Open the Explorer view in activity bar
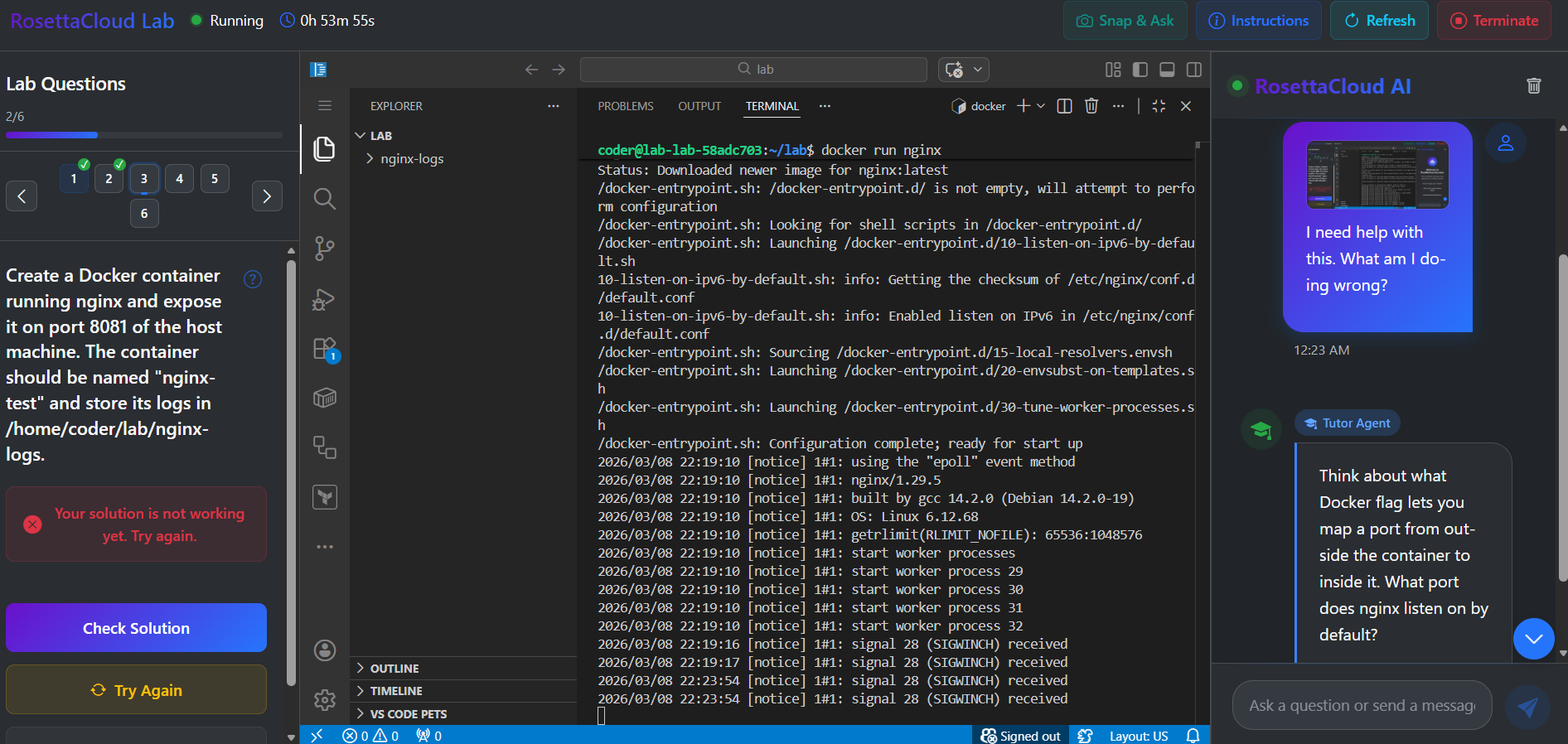This screenshot has width=1568, height=744. click(x=324, y=149)
